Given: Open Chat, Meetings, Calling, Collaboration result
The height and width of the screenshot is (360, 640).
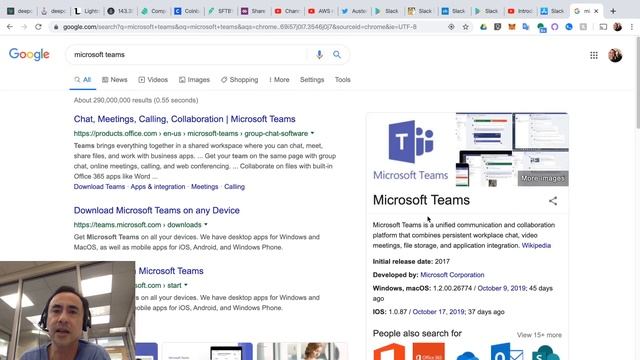Looking at the screenshot, I should [x=184, y=119].
